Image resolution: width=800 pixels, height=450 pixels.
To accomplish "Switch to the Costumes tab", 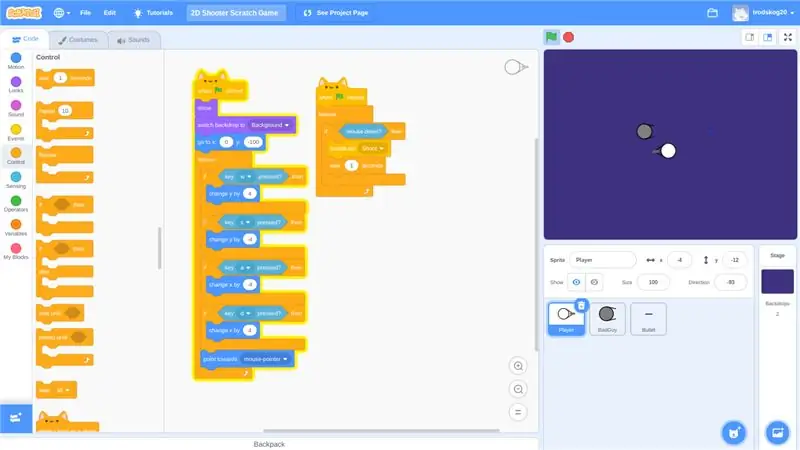I will click(x=78, y=40).
